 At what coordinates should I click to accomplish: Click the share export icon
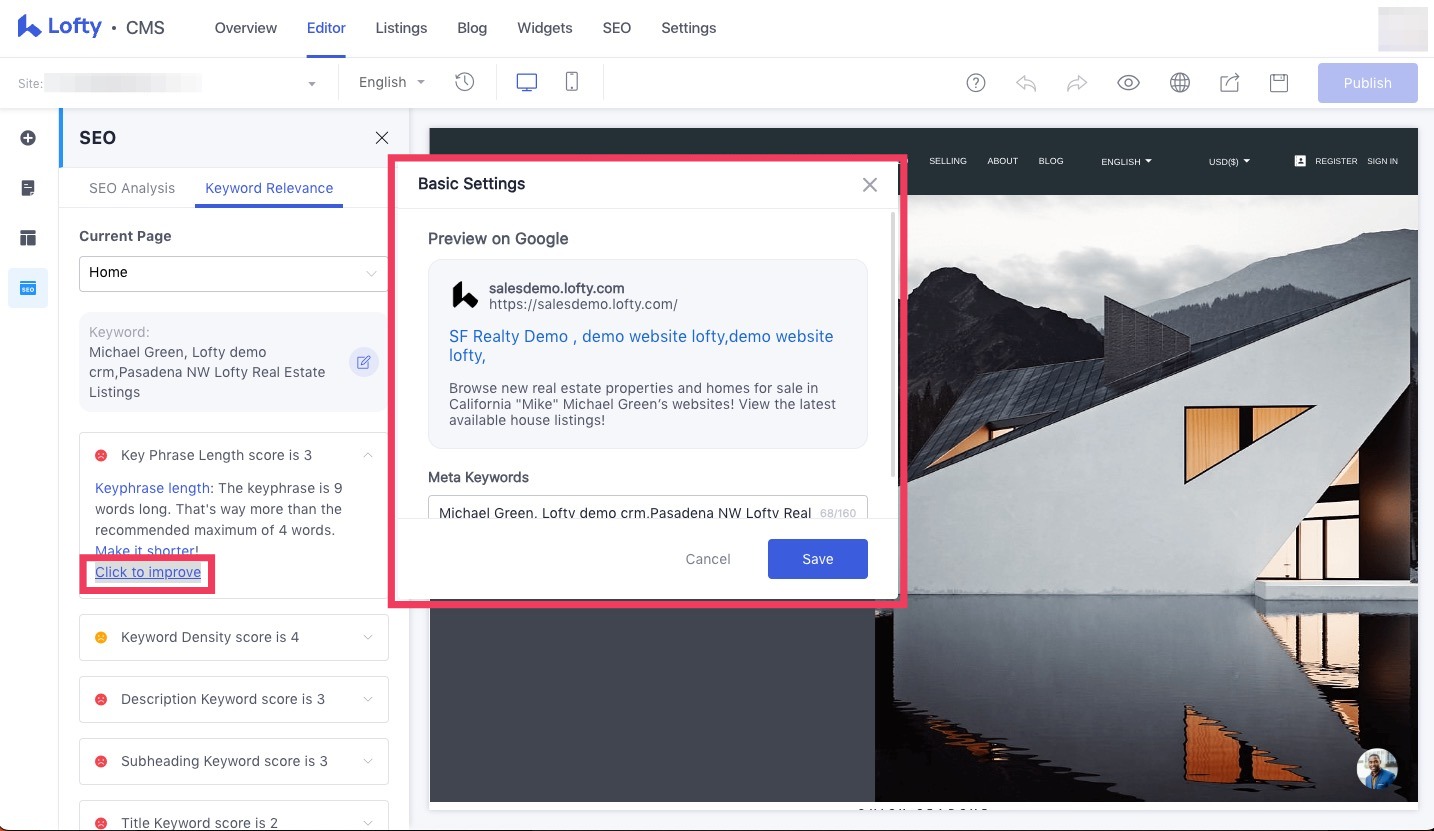[x=1230, y=83]
